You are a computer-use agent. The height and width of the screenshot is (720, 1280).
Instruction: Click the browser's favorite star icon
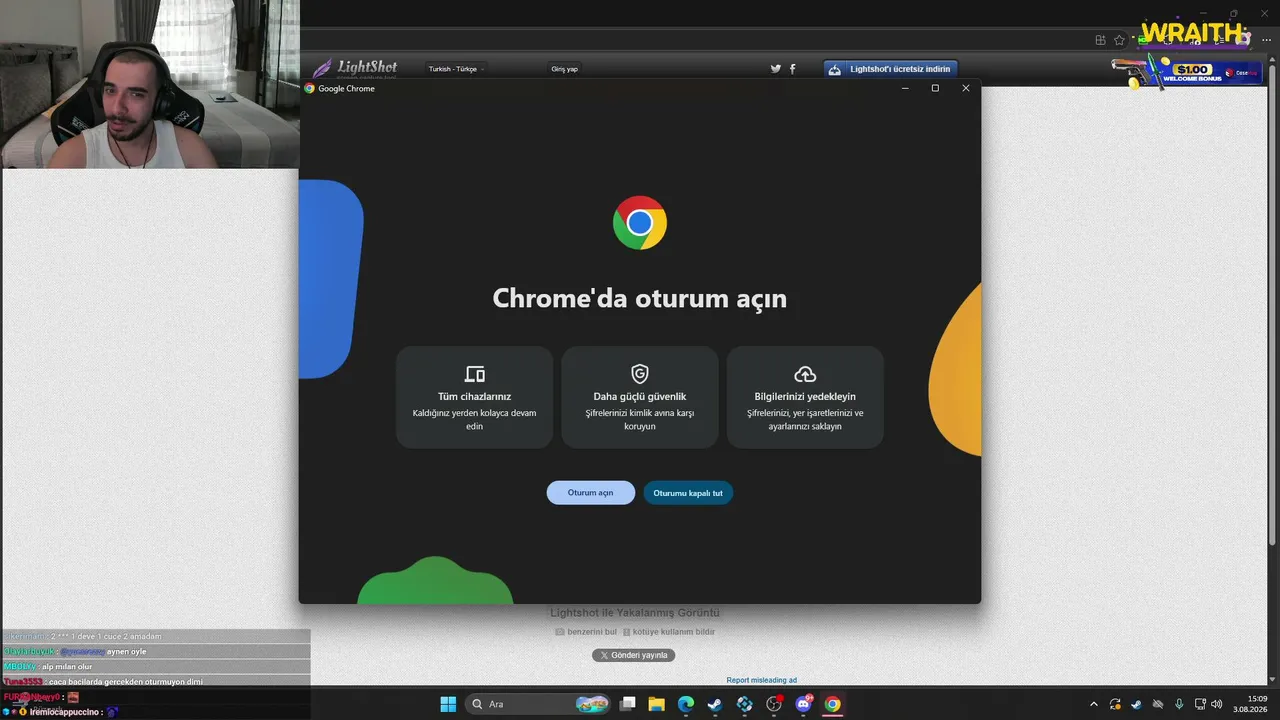(x=1120, y=40)
